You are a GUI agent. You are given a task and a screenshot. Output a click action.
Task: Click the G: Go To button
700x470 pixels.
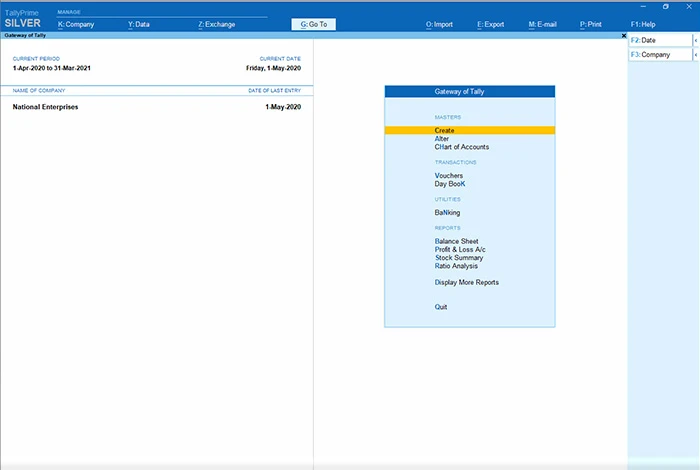[313, 24]
